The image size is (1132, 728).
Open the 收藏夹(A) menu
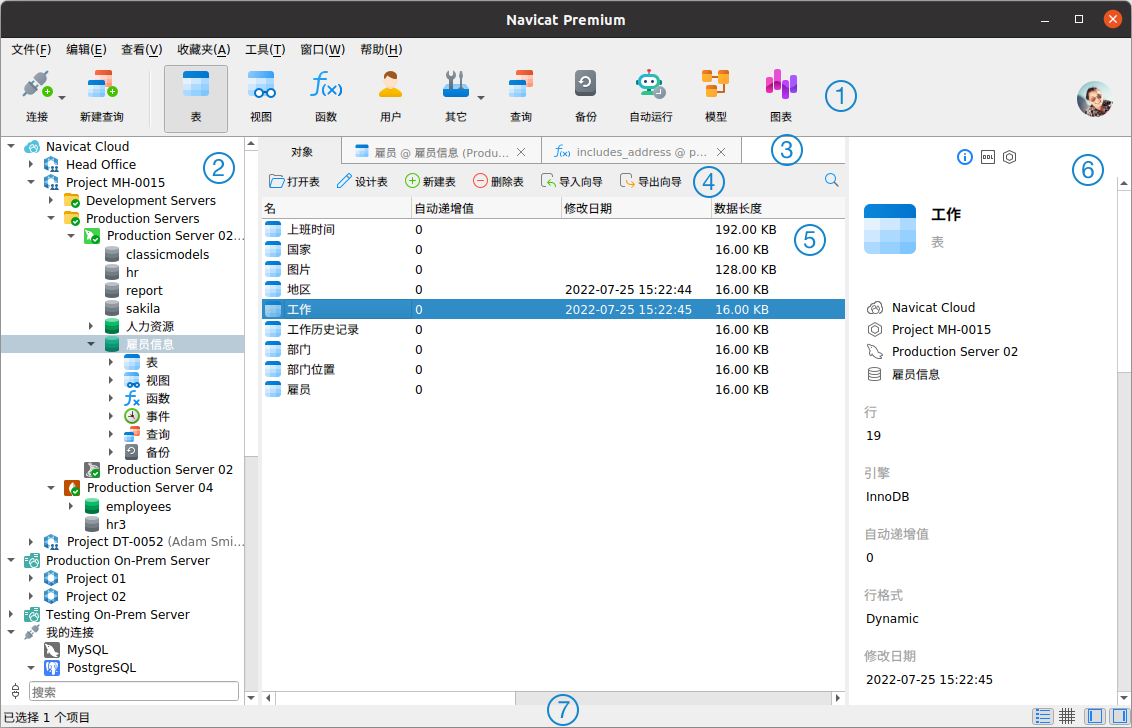coord(204,50)
